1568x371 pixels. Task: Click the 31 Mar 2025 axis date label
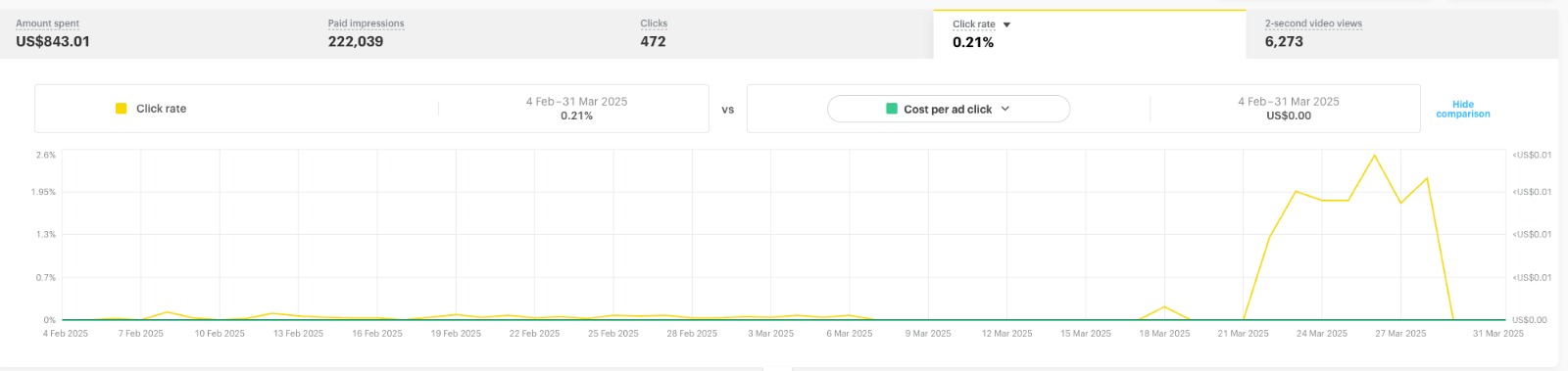tap(1498, 334)
